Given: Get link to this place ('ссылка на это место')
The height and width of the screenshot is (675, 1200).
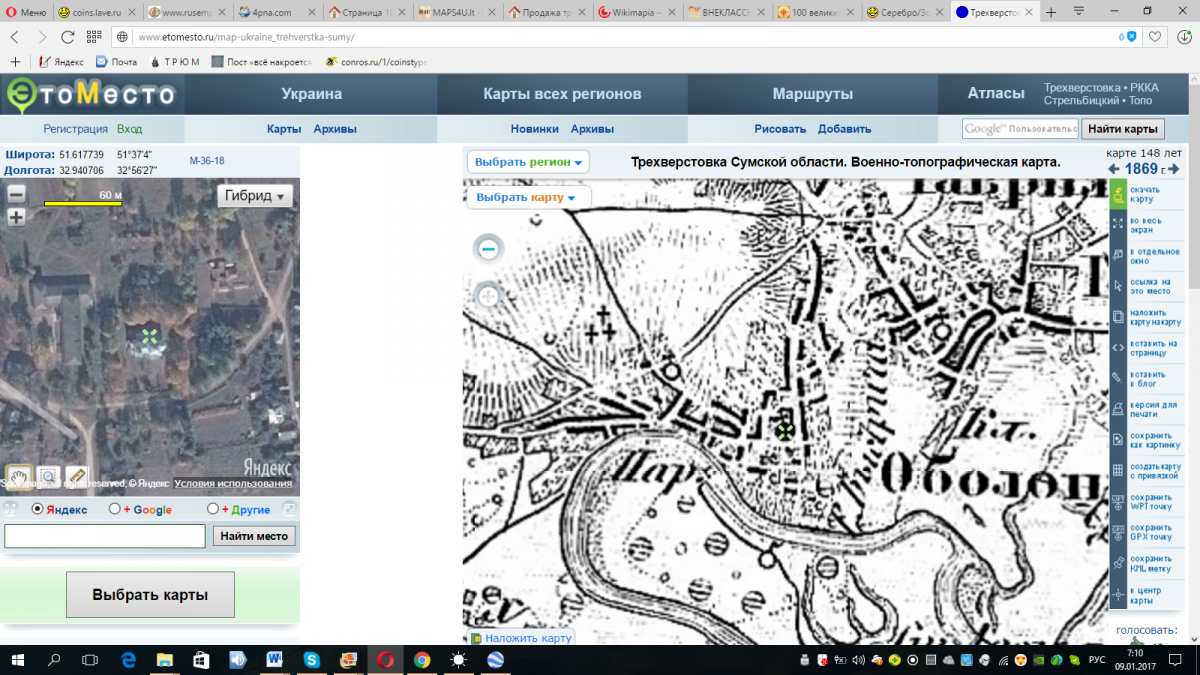Looking at the screenshot, I should coord(1118,285).
